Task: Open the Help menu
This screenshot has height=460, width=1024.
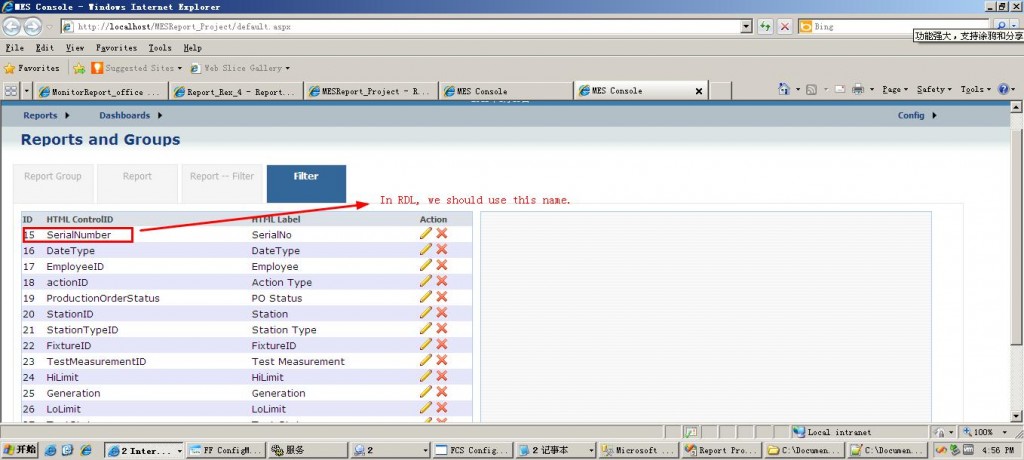Action: coord(193,48)
